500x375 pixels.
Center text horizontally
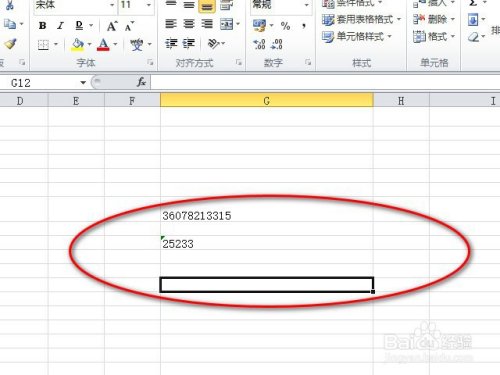tap(189, 24)
